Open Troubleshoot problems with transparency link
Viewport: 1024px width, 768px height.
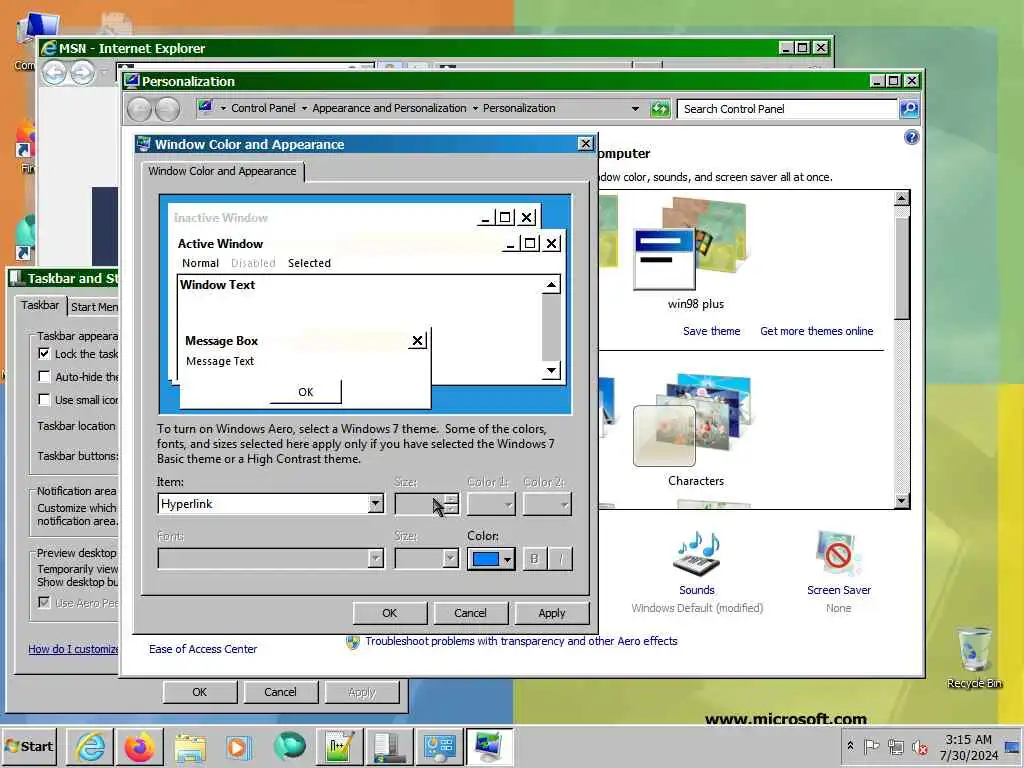click(x=520, y=641)
